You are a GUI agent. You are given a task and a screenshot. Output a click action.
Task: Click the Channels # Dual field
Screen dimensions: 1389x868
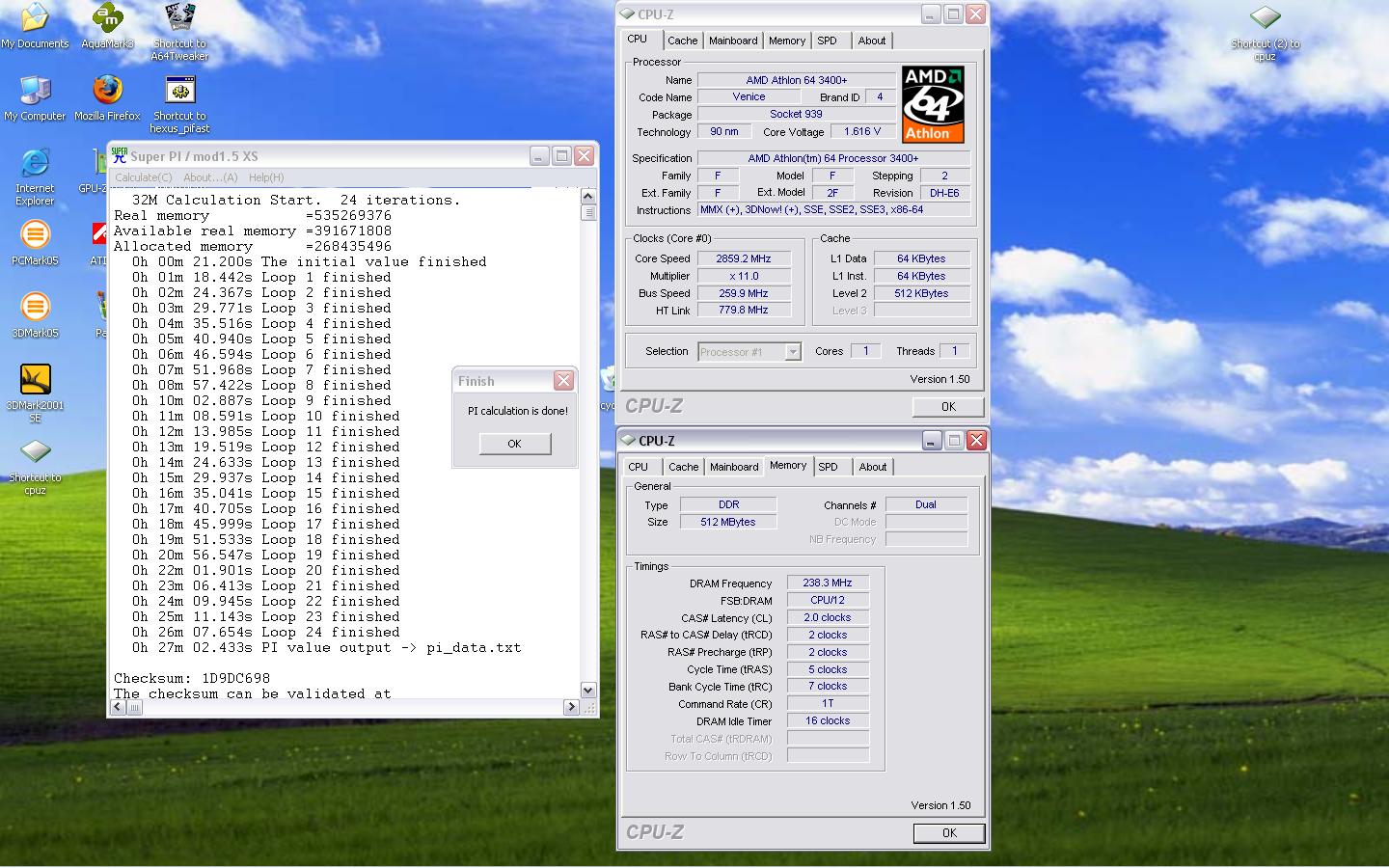pyautogui.click(x=926, y=504)
